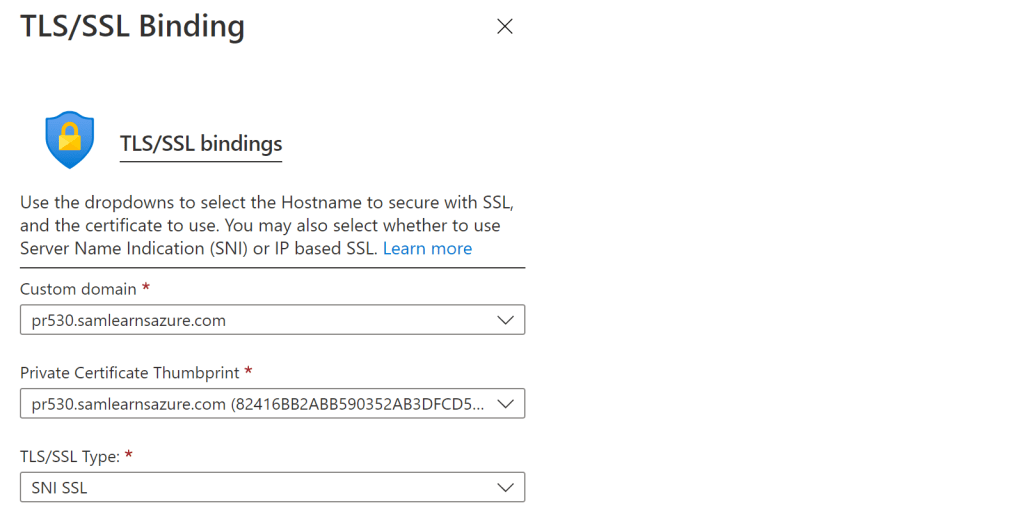
Task: Close the TLS/SSL Binding panel
Action: point(505,27)
